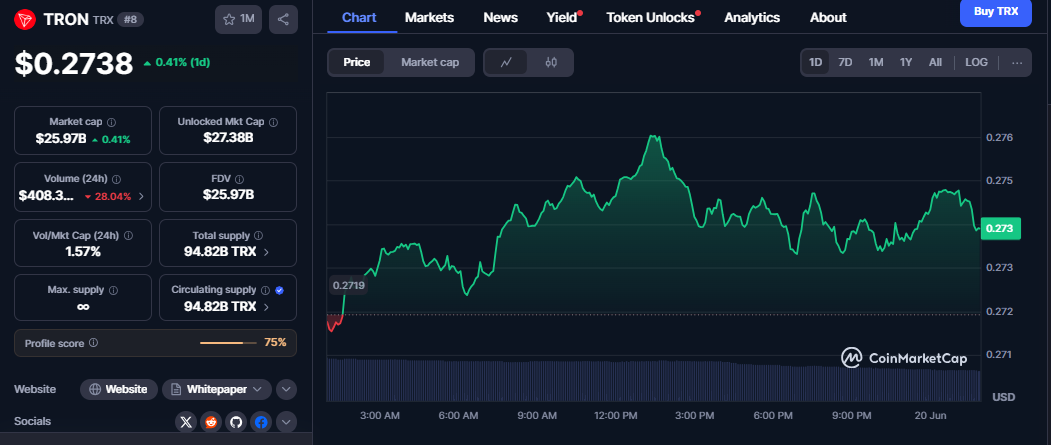Image resolution: width=1051 pixels, height=445 pixels.
Task: Open the Yield tab
Action: coord(563,17)
